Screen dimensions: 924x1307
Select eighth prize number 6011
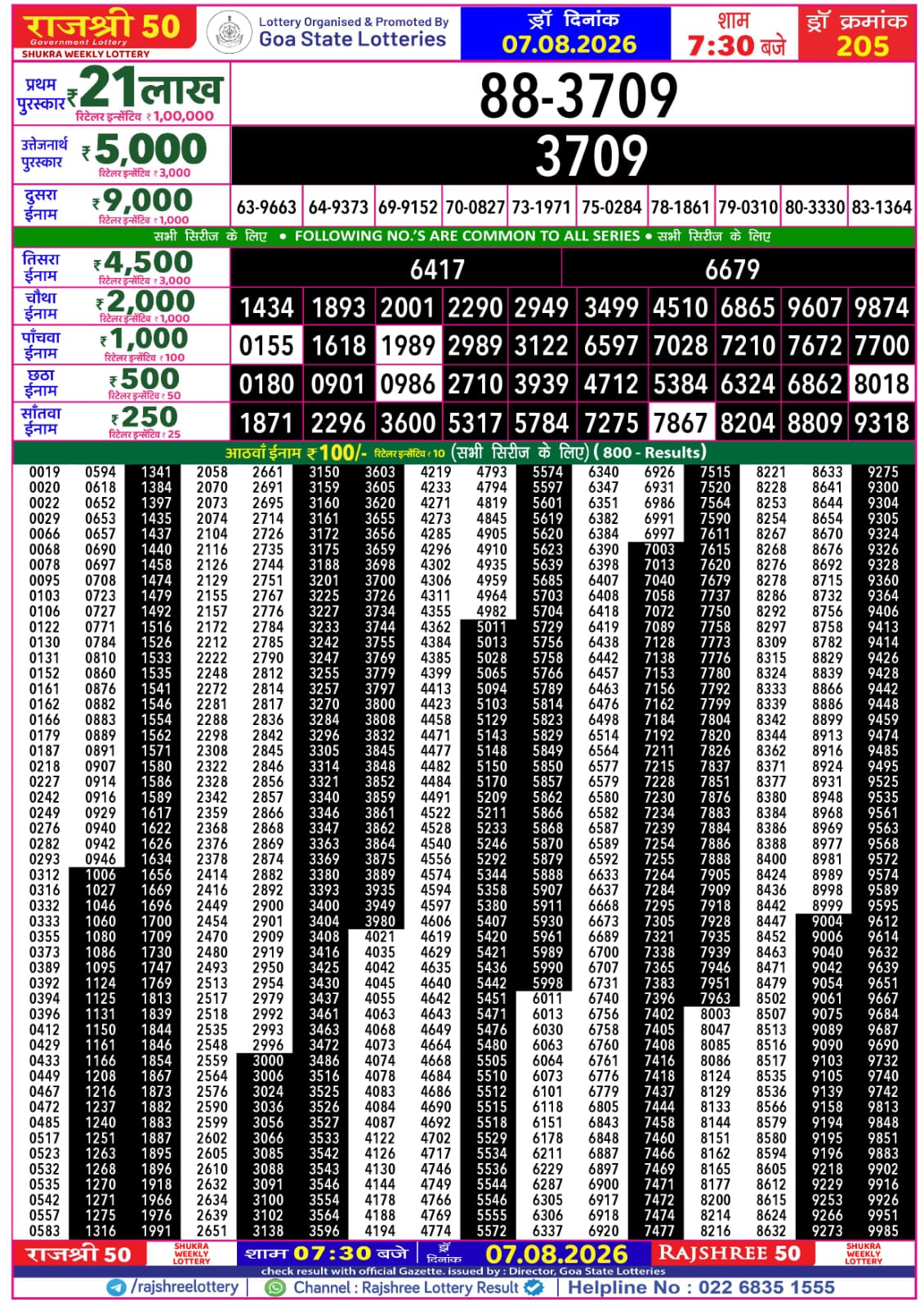pyautogui.click(x=547, y=998)
